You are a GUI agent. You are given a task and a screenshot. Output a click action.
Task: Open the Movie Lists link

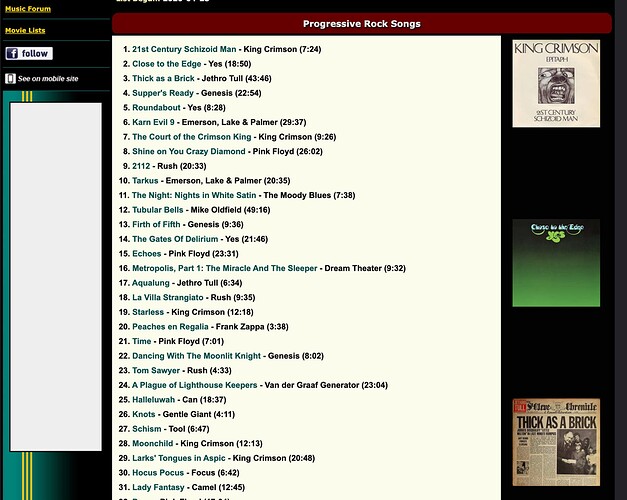[25, 30]
